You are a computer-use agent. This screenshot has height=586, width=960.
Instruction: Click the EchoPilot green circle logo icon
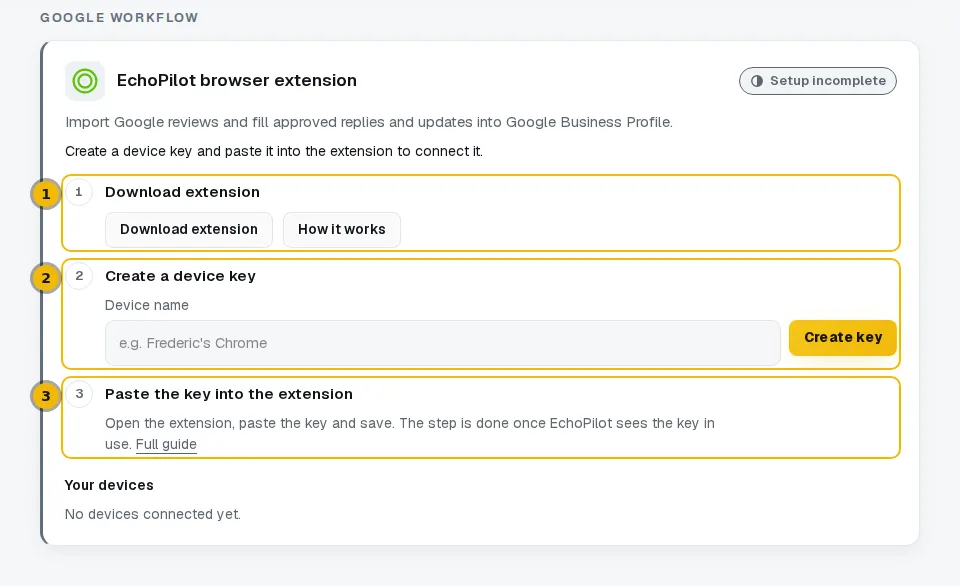tap(85, 81)
